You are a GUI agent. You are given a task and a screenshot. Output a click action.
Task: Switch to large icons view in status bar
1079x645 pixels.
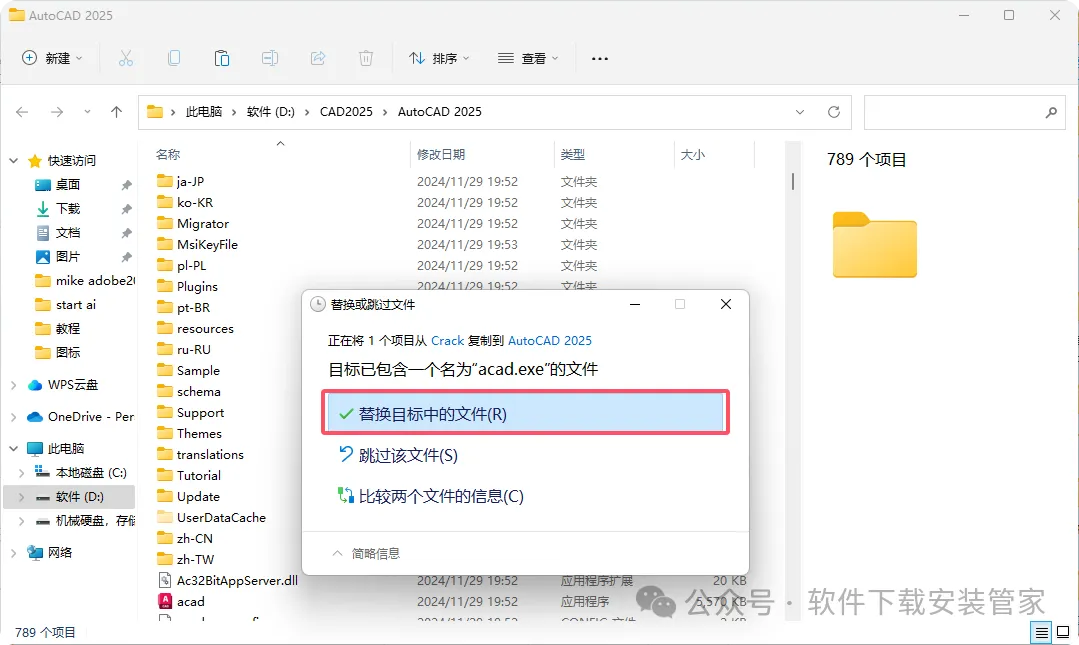pos(1062,632)
